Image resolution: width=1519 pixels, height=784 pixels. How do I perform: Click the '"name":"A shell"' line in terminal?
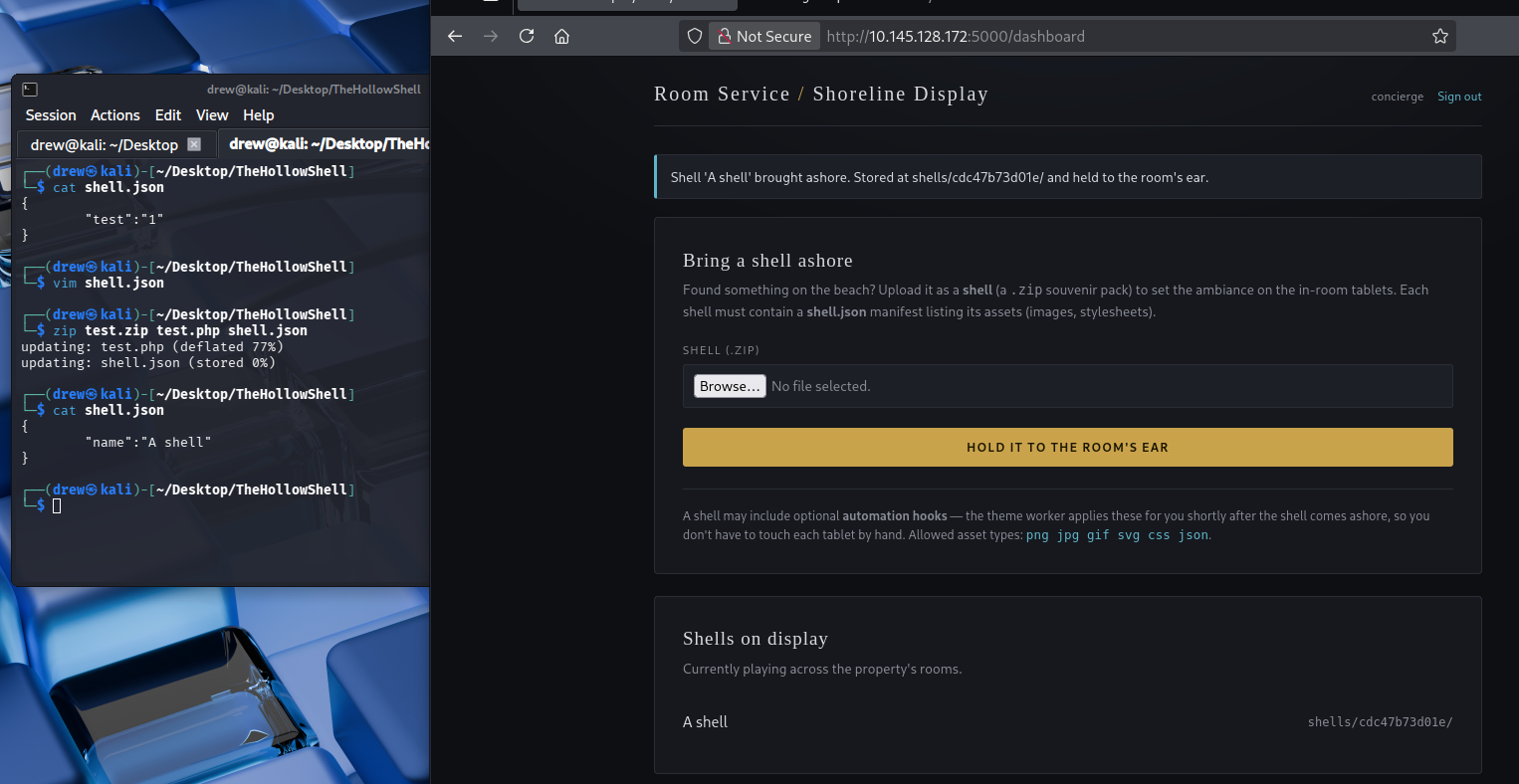148,442
